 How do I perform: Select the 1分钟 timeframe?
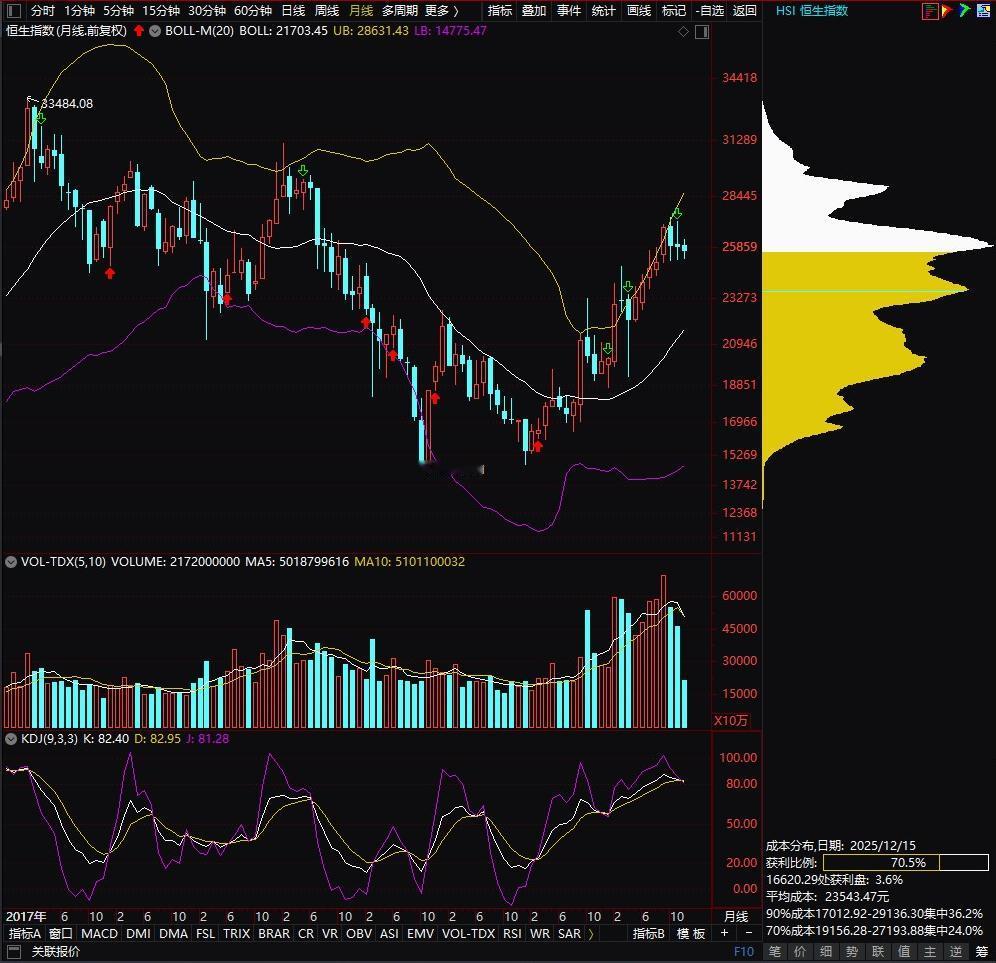tap(79, 11)
